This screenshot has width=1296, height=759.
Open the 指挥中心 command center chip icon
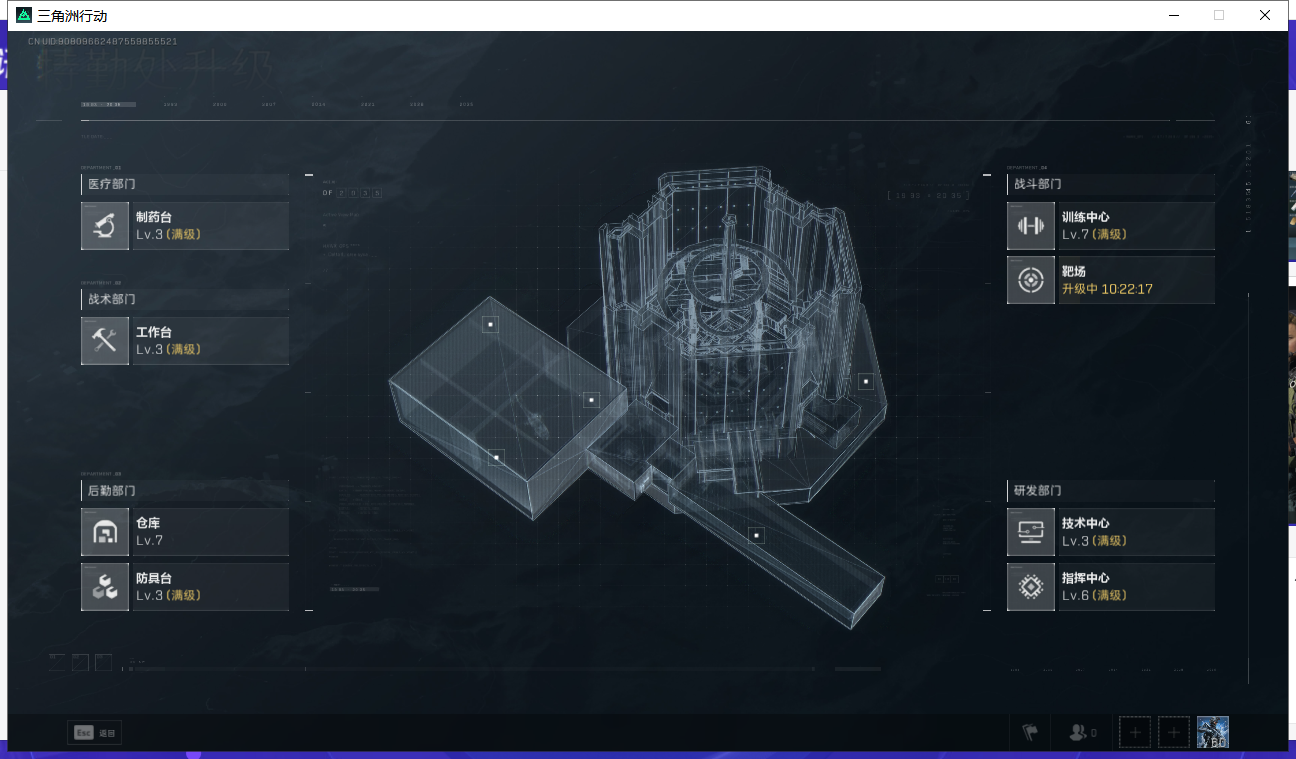[x=1031, y=587]
